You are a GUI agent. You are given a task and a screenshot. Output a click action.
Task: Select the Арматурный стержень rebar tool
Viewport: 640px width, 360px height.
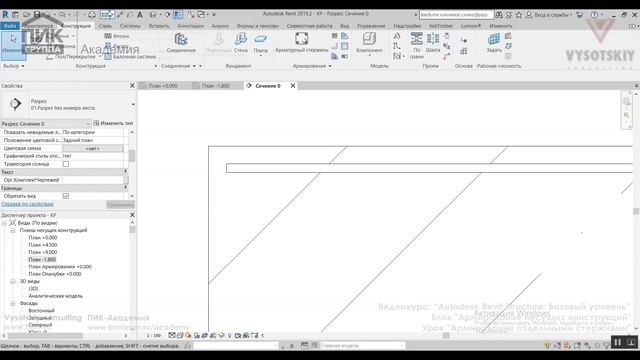coord(302,43)
